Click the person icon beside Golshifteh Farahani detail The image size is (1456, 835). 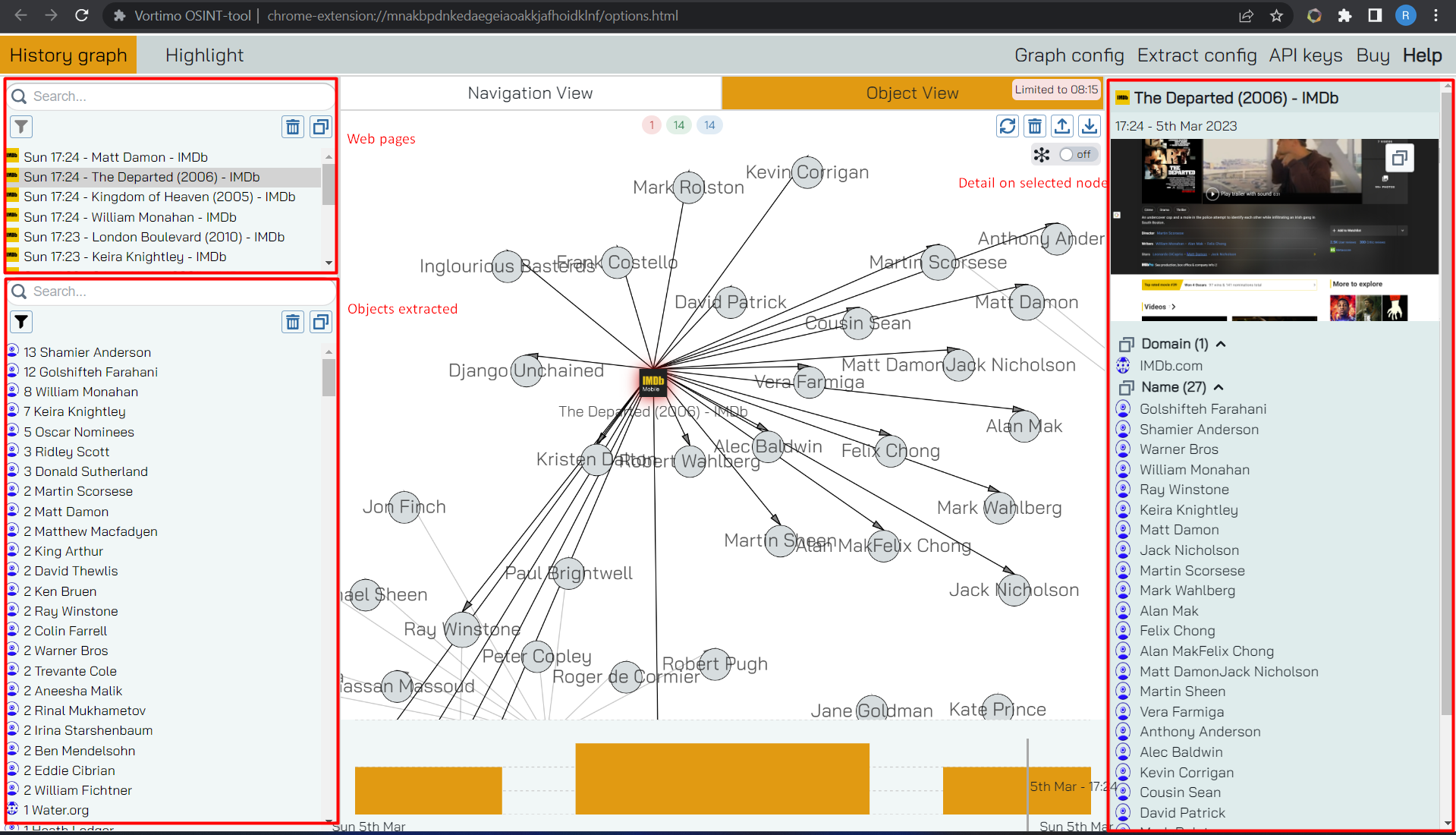pyautogui.click(x=1124, y=409)
